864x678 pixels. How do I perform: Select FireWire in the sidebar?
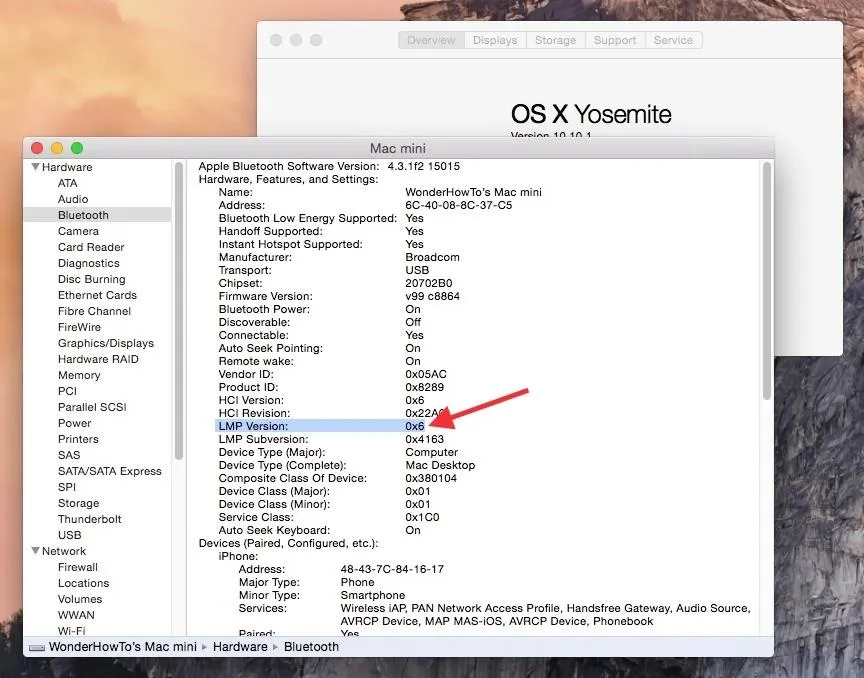(79, 327)
